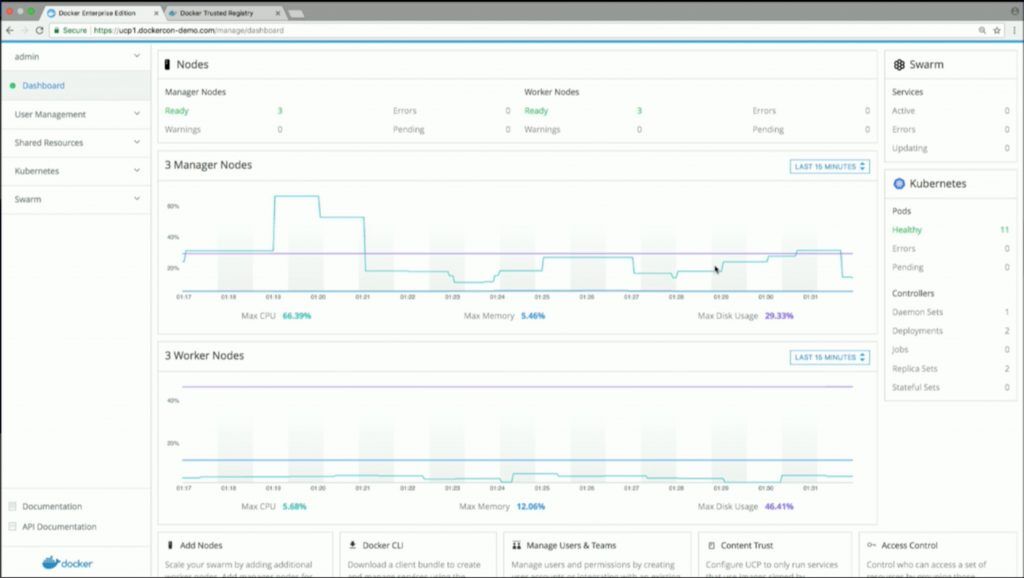Open Manager Nodes time range dropdown

[829, 167]
